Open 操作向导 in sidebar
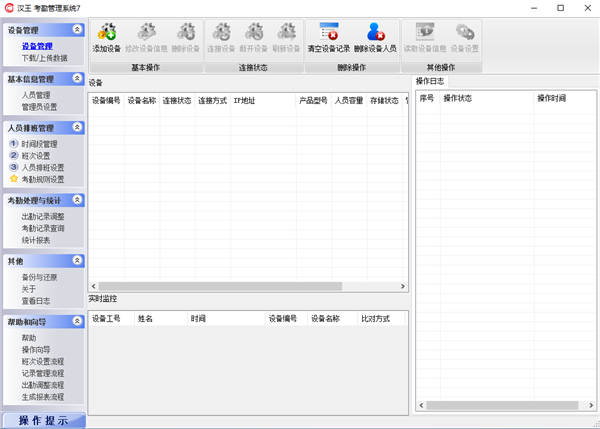Screen dimensions: 600x429 tap(36, 350)
